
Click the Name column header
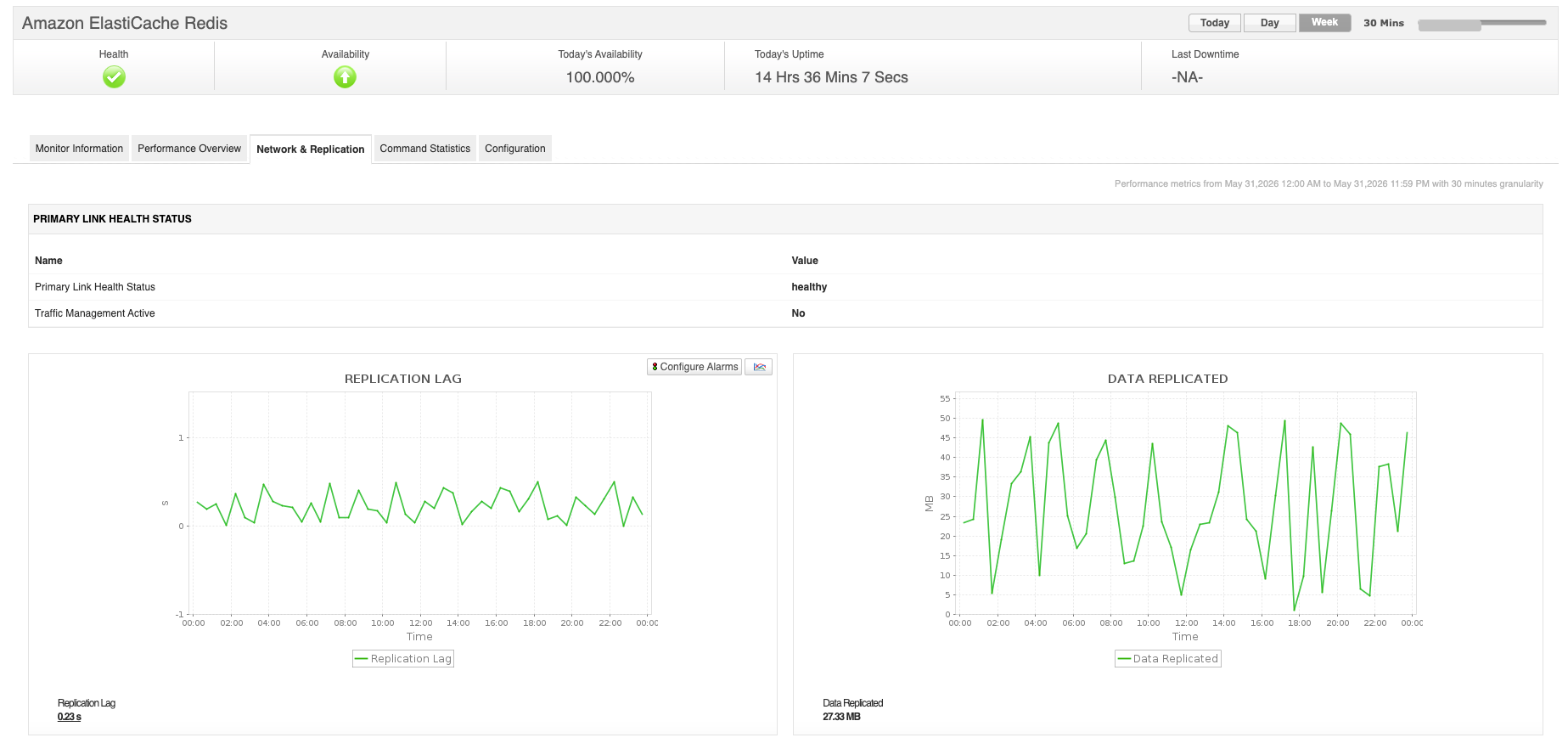48,261
